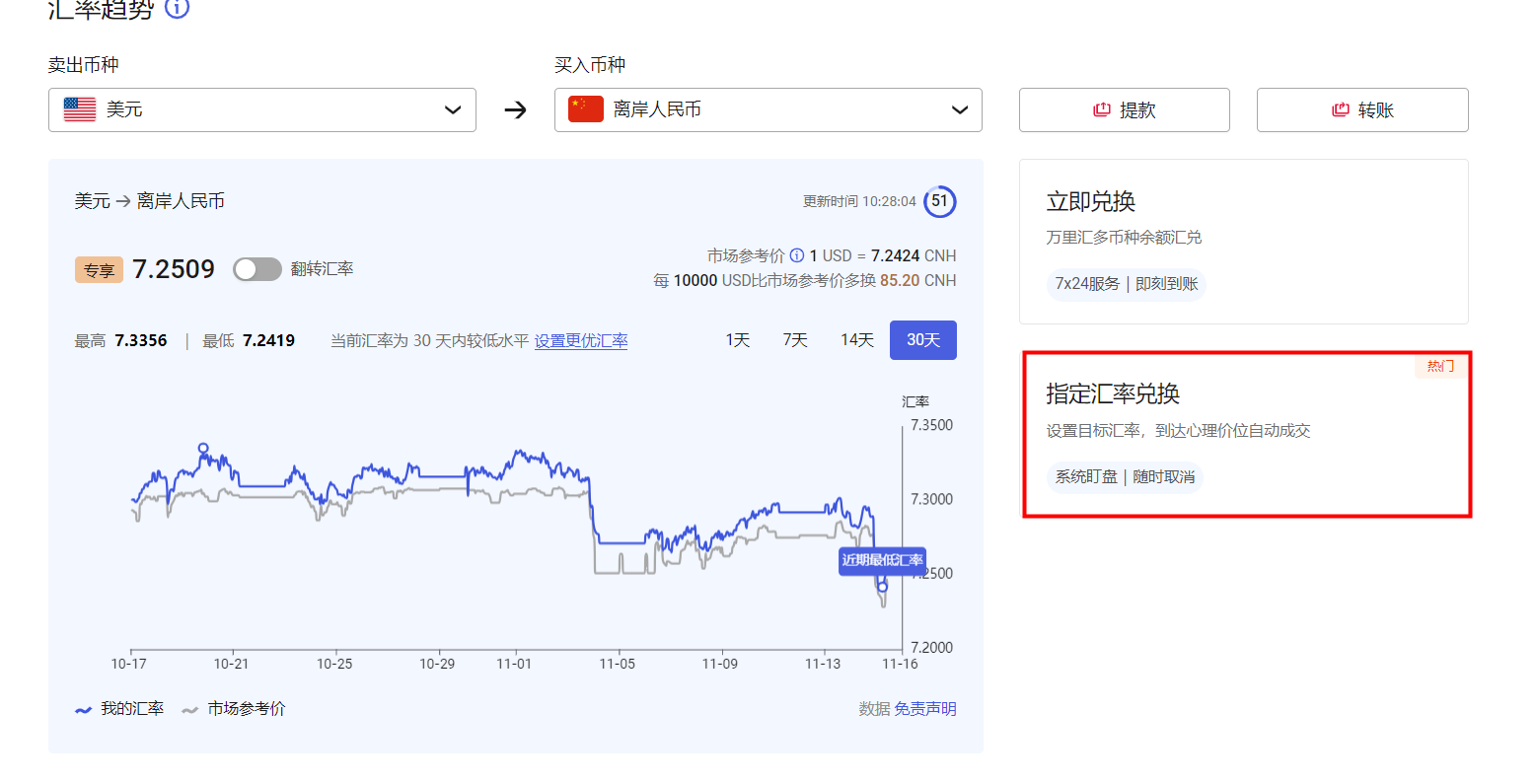Screen dimensions: 1537x784
Task: Open the 设置更优汇率 link
Action: (580, 339)
